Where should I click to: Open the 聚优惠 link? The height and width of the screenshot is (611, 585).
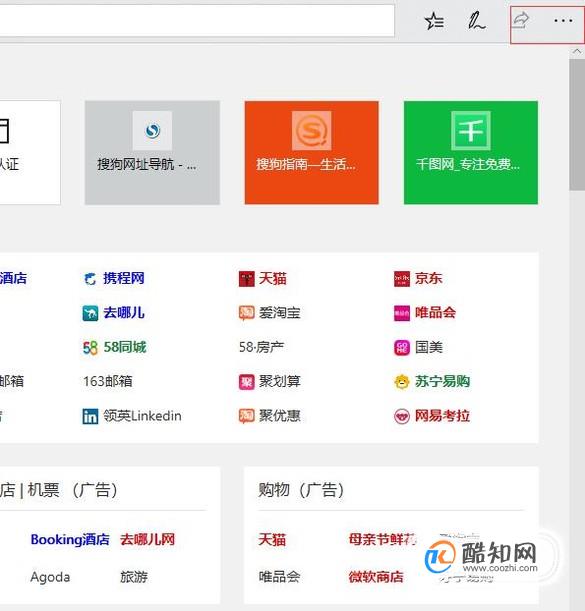pyautogui.click(x=279, y=416)
